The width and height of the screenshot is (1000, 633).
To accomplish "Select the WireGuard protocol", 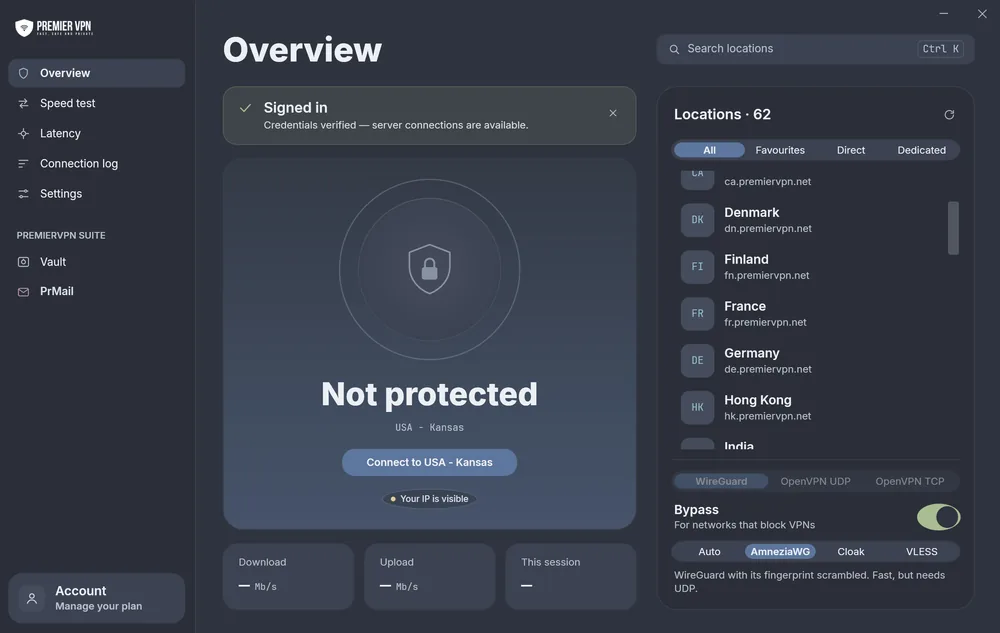I will point(721,481).
